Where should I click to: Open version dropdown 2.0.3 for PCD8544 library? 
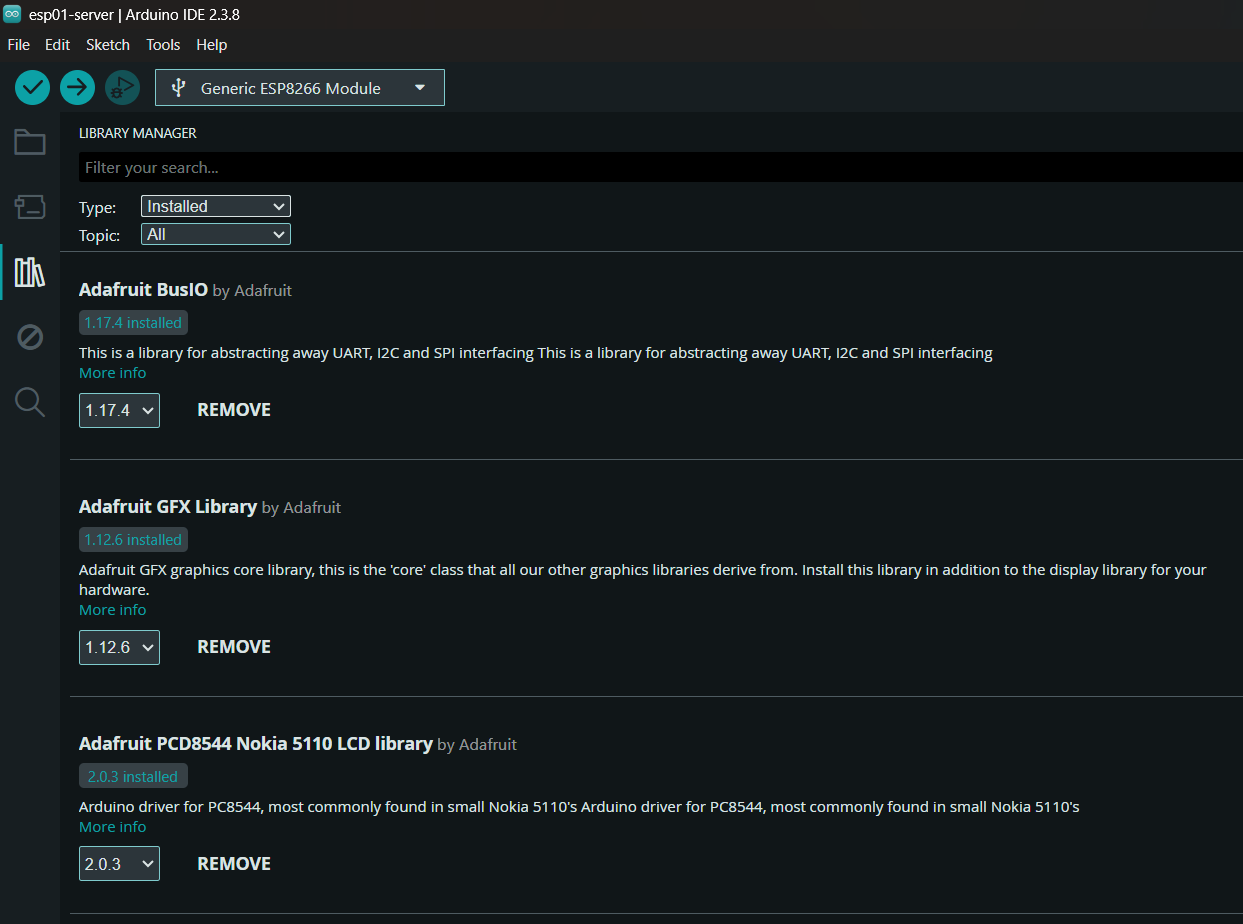click(119, 864)
